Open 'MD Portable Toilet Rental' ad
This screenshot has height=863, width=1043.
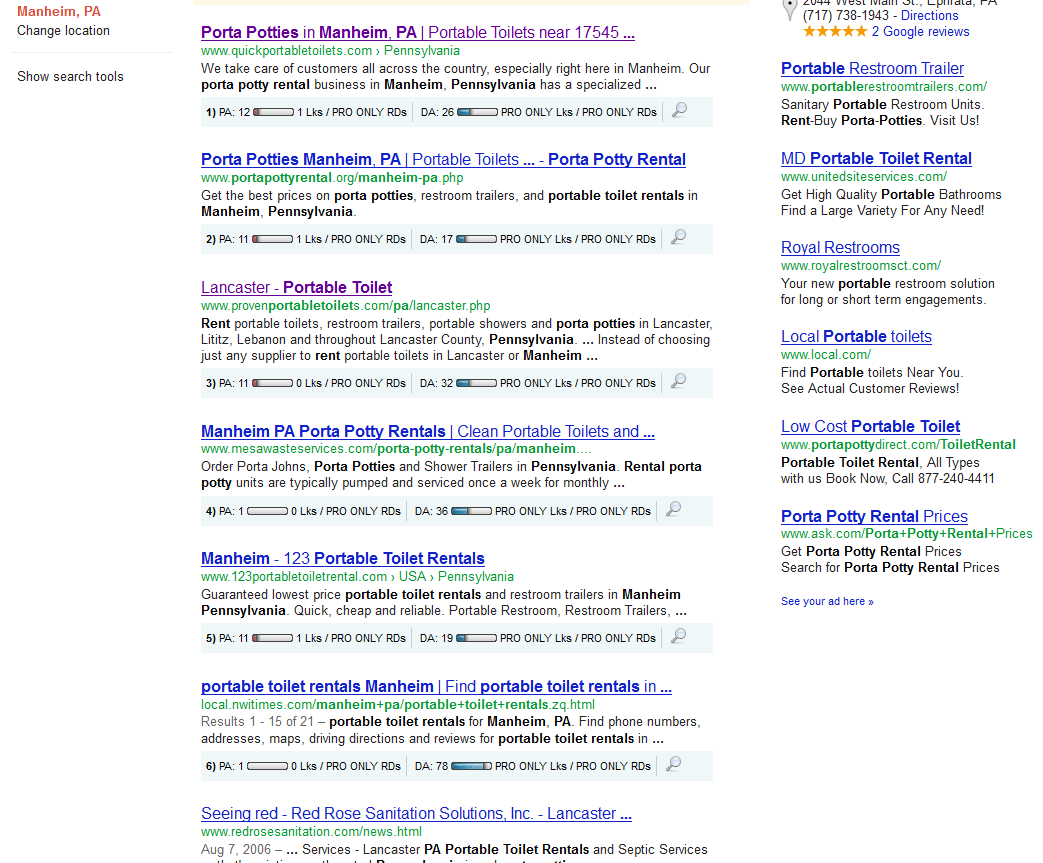pyautogui.click(x=876, y=158)
